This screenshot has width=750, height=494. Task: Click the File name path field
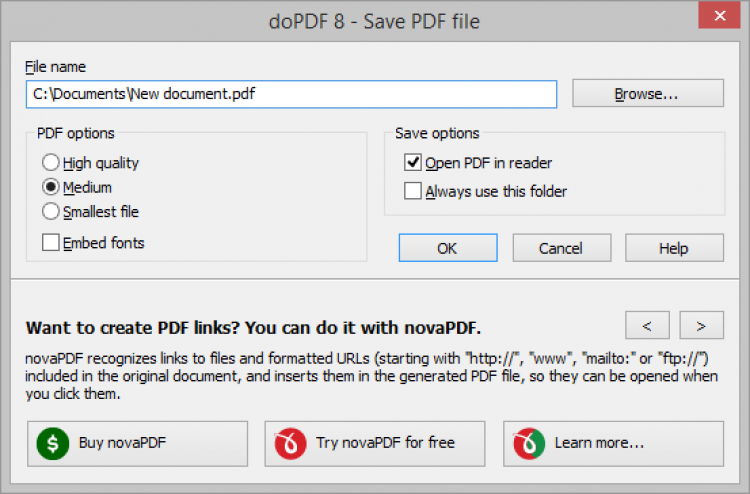pyautogui.click(x=291, y=94)
